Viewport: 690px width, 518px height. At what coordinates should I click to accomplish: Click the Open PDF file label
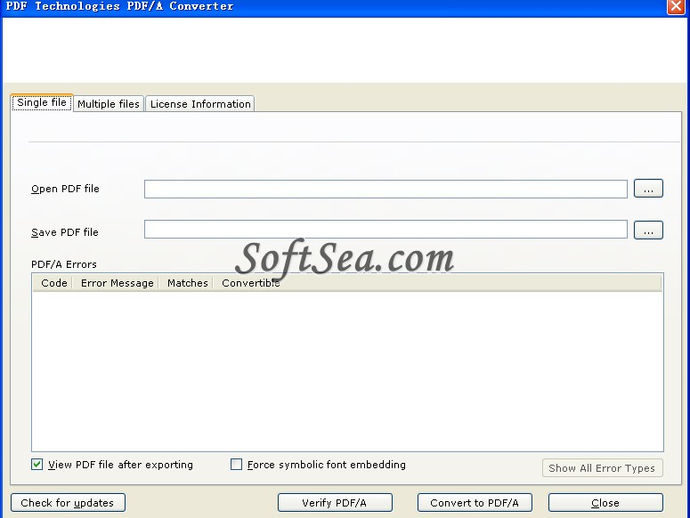click(65, 189)
